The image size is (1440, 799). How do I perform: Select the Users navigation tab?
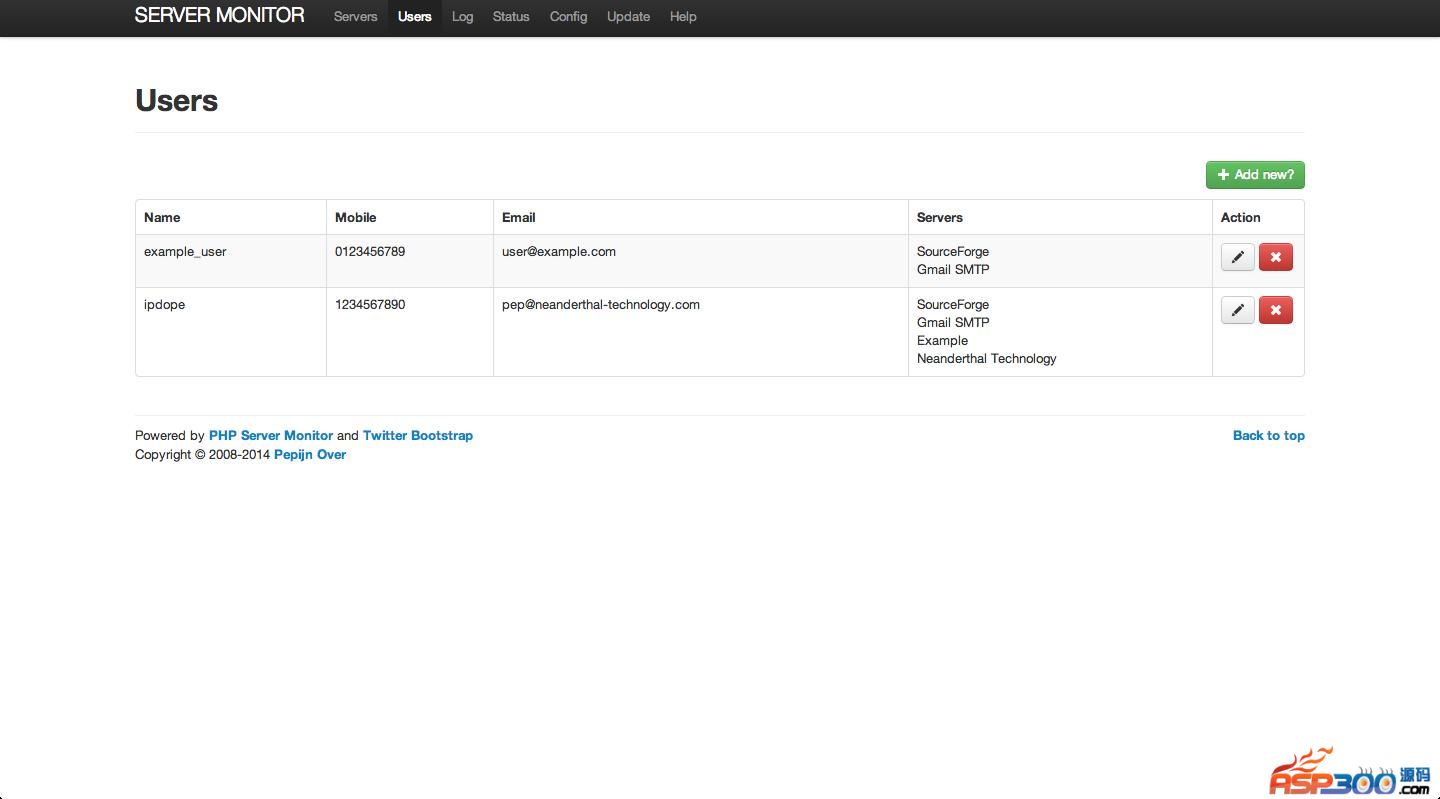(x=414, y=17)
